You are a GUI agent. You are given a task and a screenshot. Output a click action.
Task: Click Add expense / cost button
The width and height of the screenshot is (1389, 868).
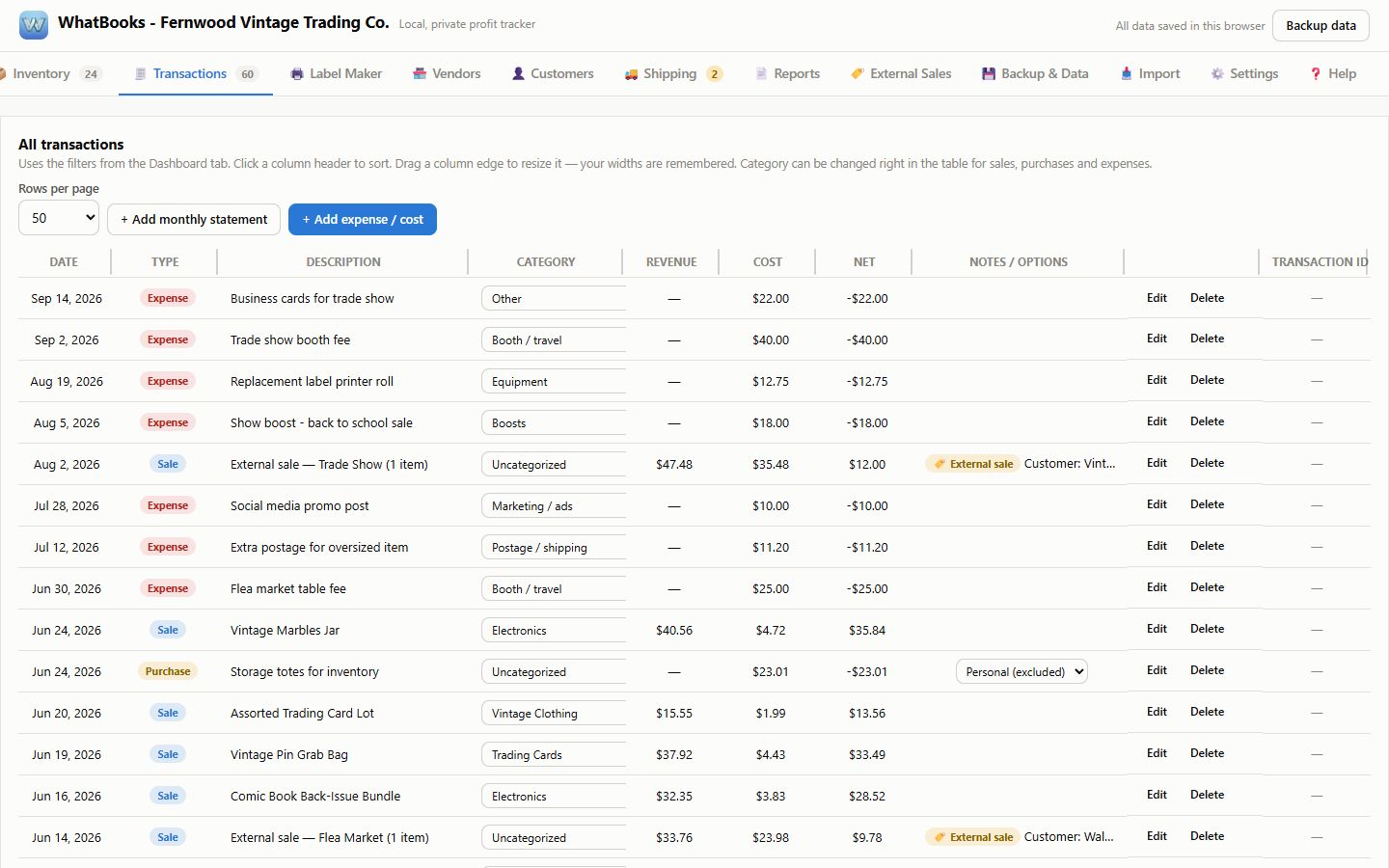pos(363,219)
